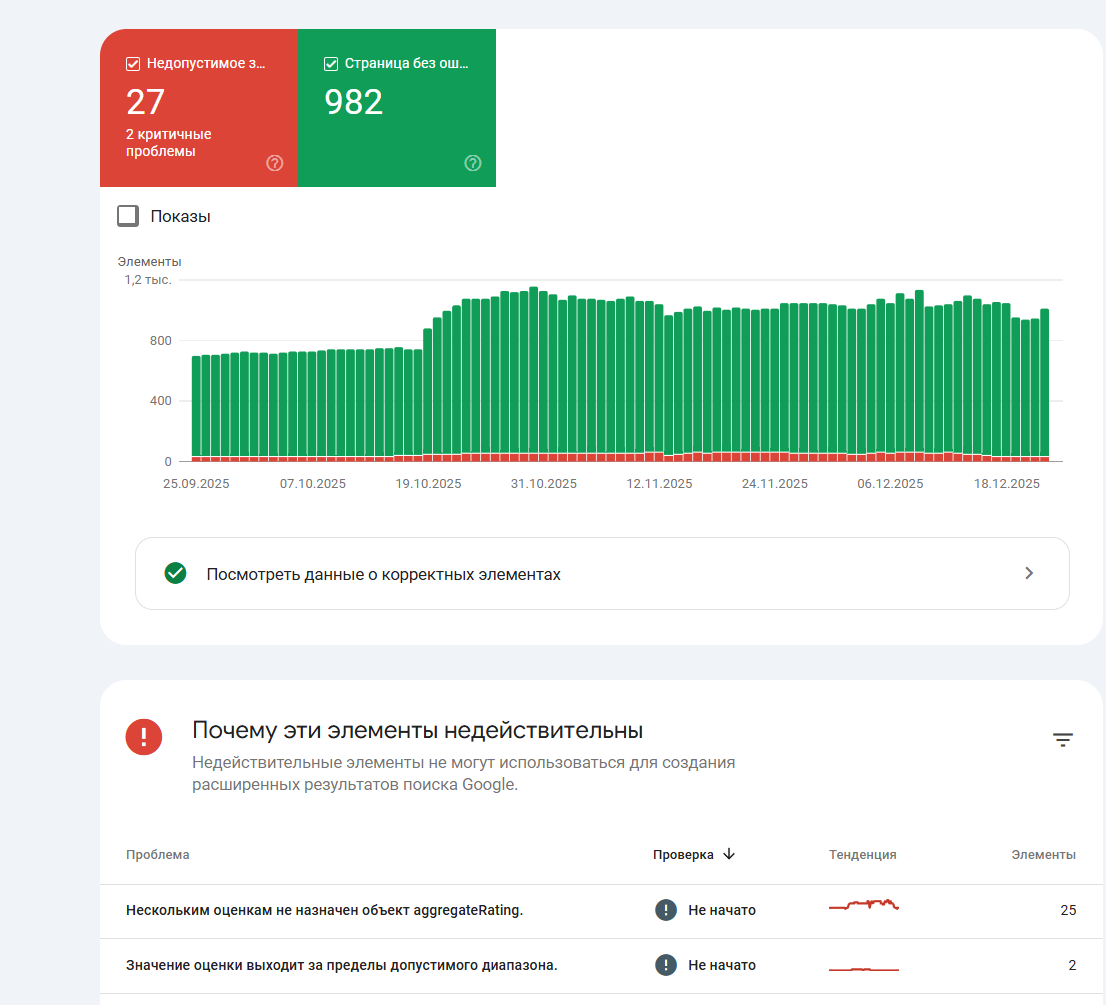Screen dimensions: 1106x1005
Task: Click help icon on red invalid card
Action: (x=274, y=164)
